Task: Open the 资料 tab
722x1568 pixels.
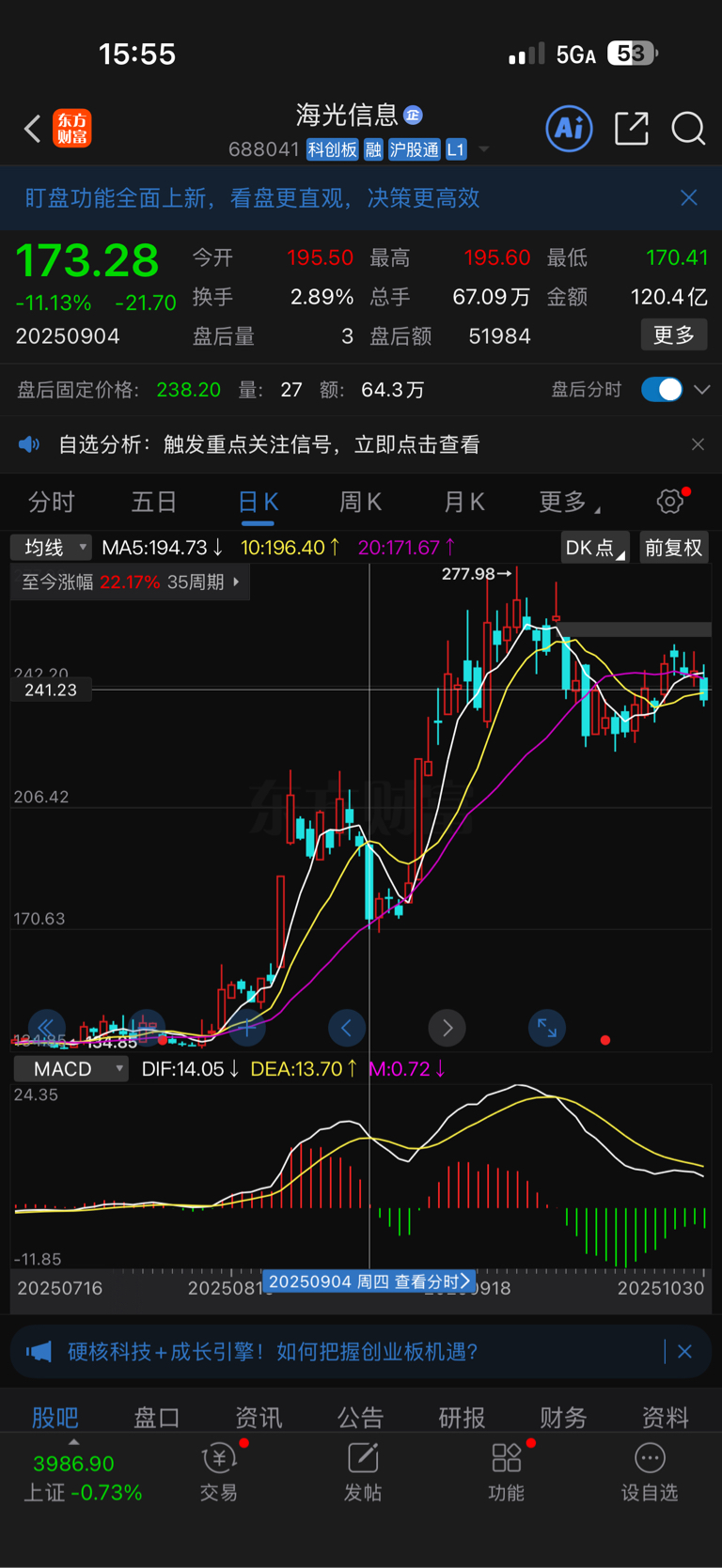Action: point(666,1417)
